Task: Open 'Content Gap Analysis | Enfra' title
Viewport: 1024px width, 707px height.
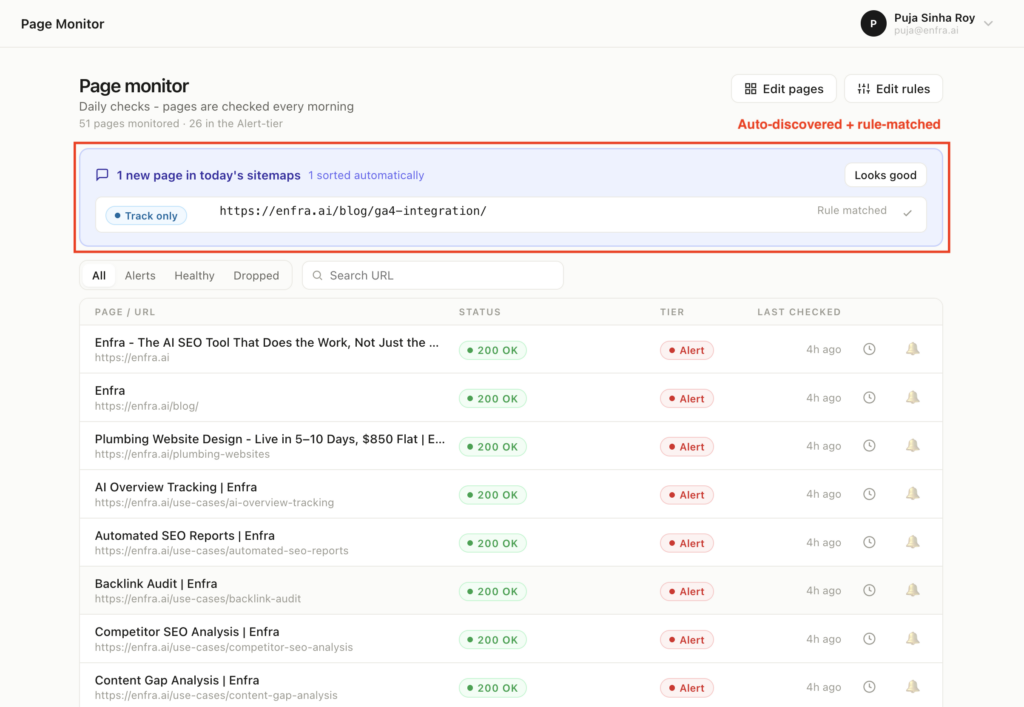Action: (177, 680)
